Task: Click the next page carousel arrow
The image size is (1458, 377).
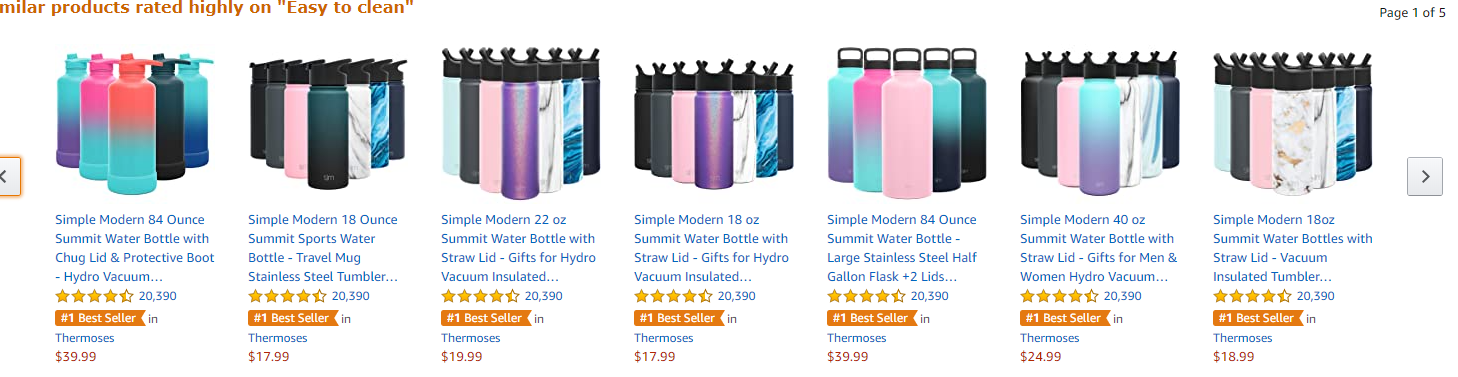Action: (x=1424, y=176)
